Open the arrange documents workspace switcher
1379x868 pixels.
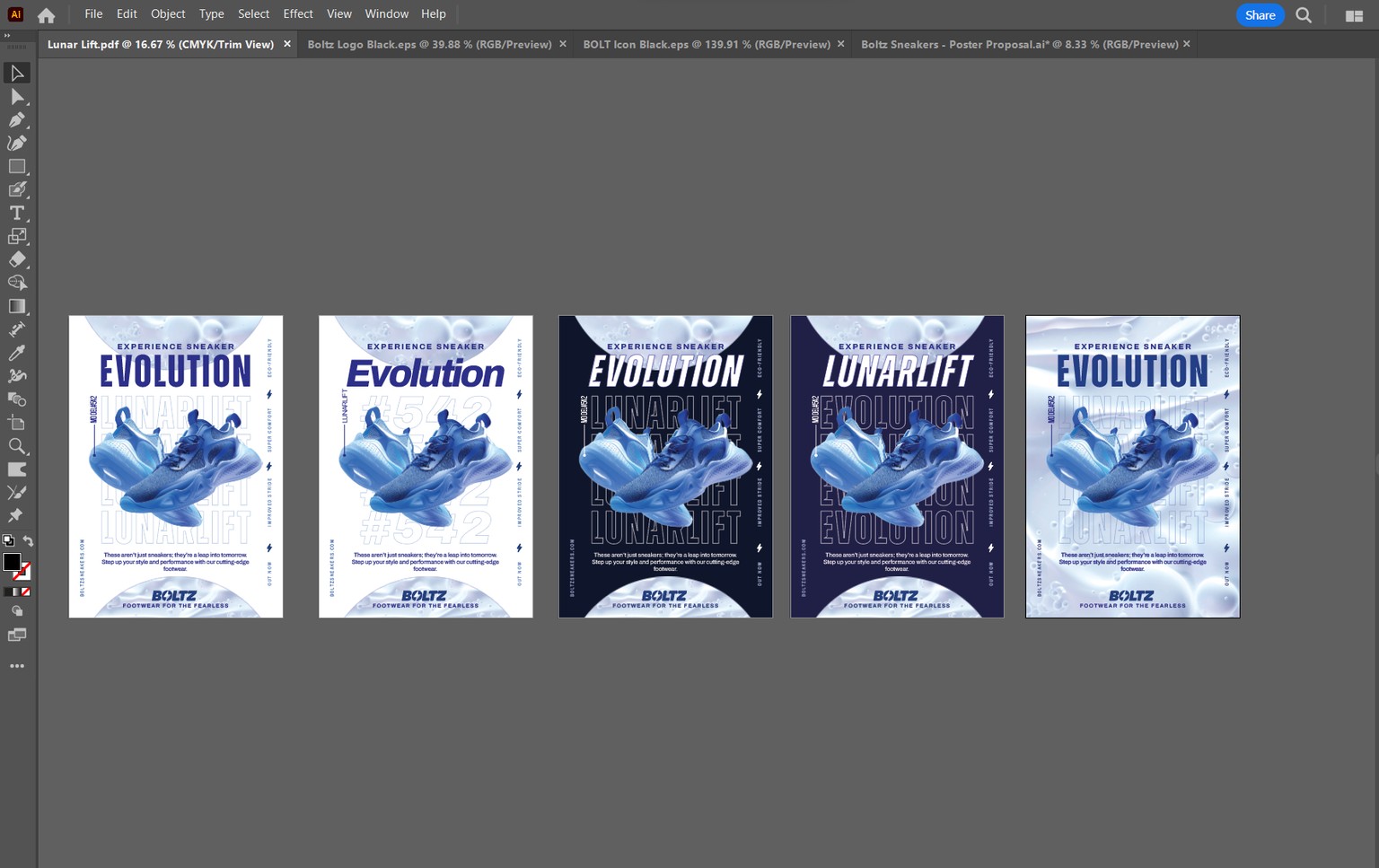pos(1354,15)
